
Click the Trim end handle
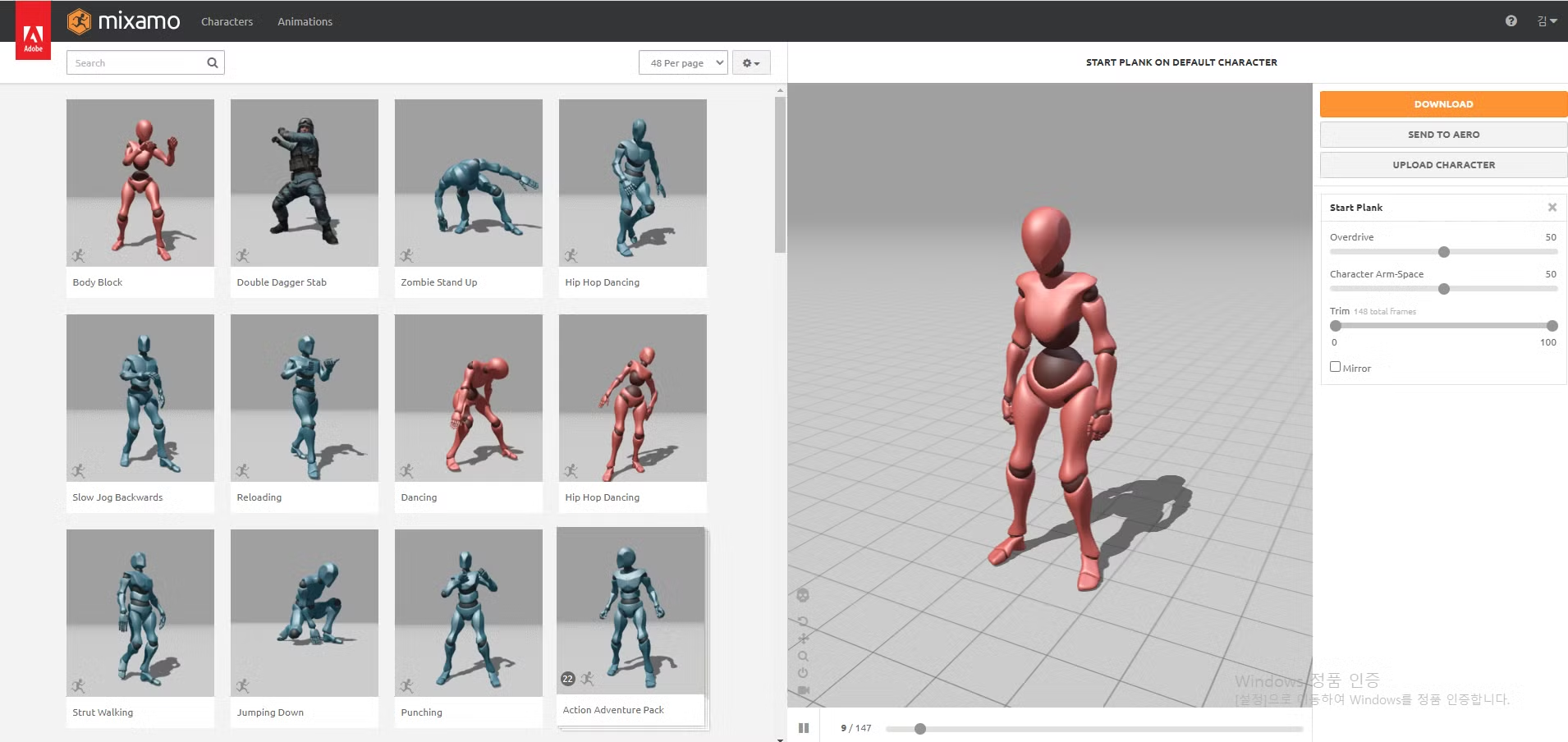[1552, 326]
